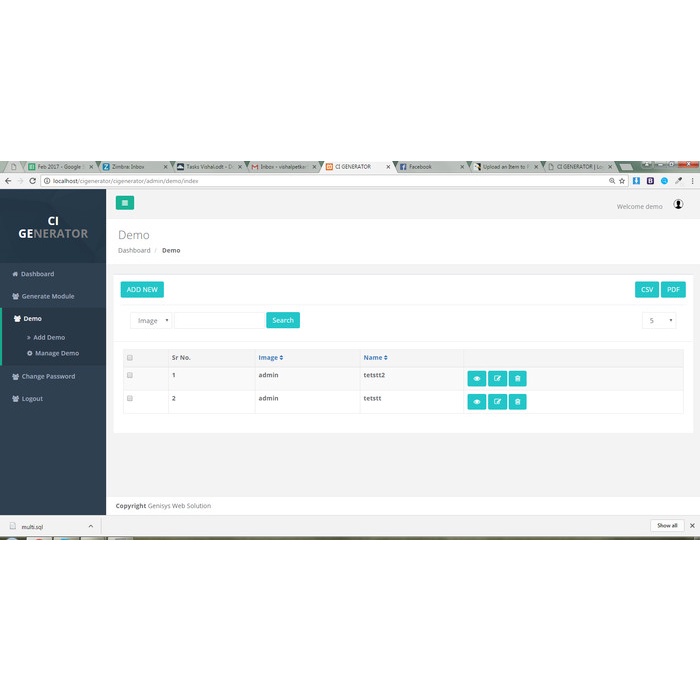Switch to the Feb 2017 Google tab
Viewport: 700px width, 700px height.
61,167
